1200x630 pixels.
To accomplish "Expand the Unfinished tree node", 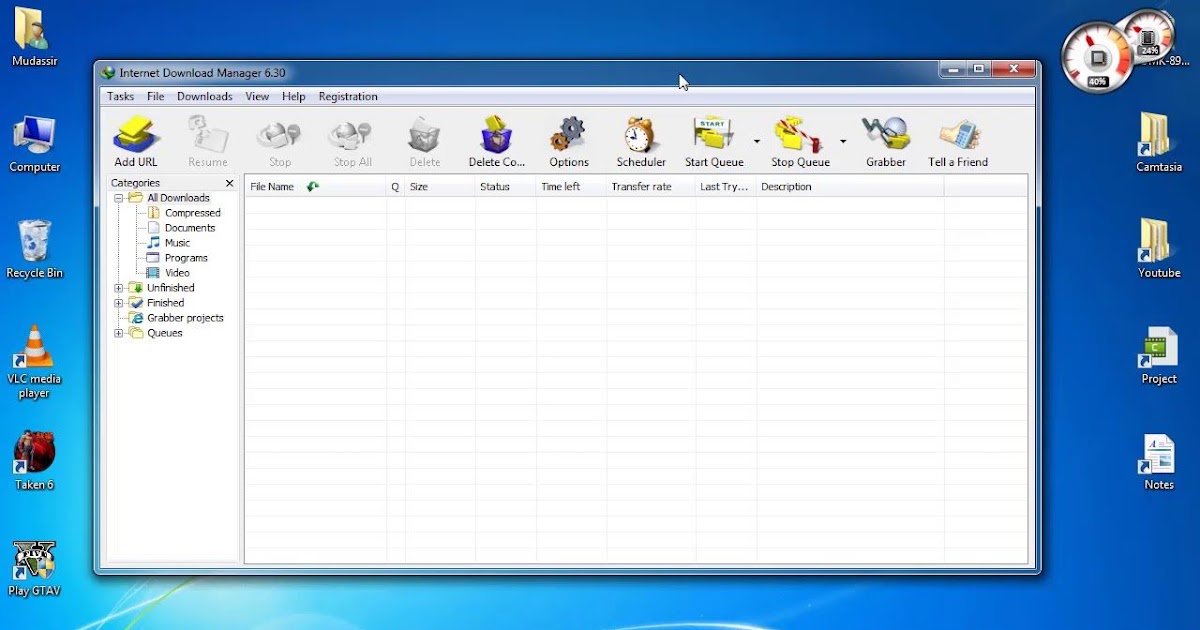I will click(119, 288).
